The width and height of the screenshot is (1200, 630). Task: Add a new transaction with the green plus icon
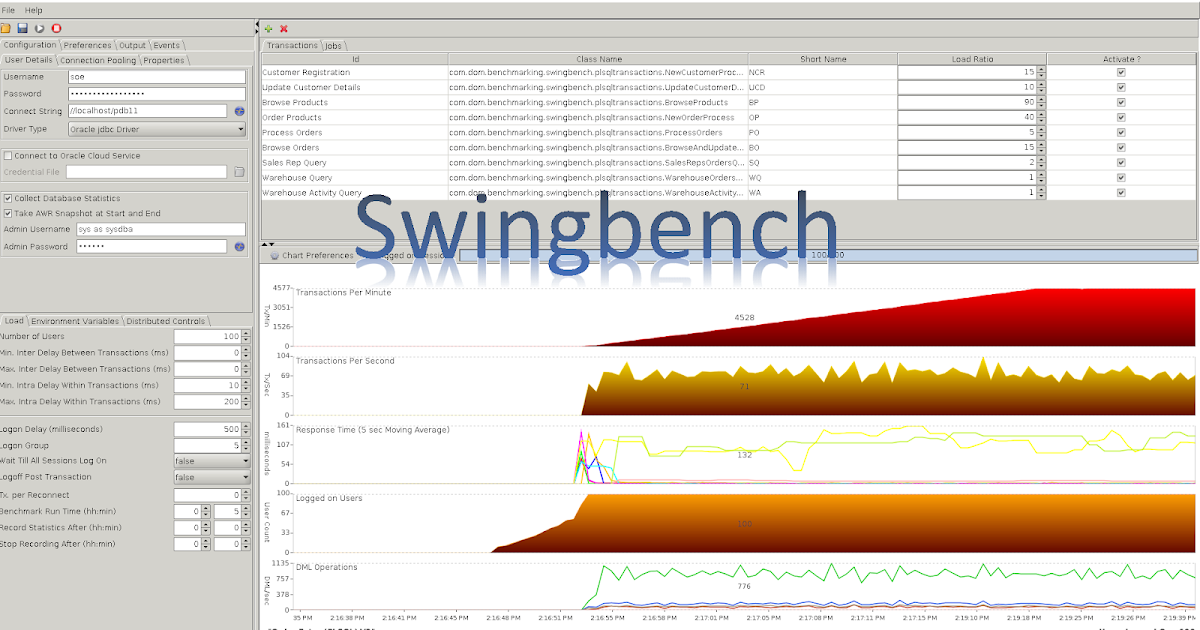pyautogui.click(x=267, y=29)
